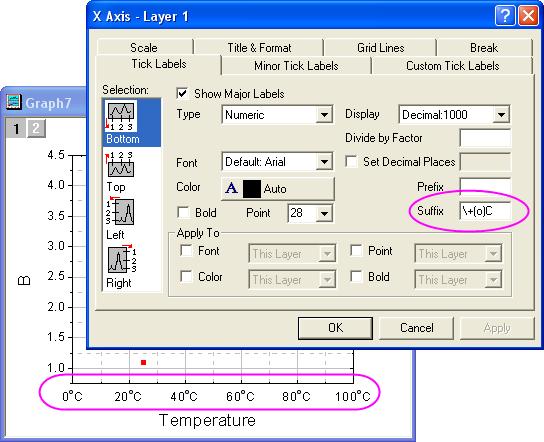Select the Bottom axis icon
This screenshot has width=544, height=442.
[x=121, y=116]
